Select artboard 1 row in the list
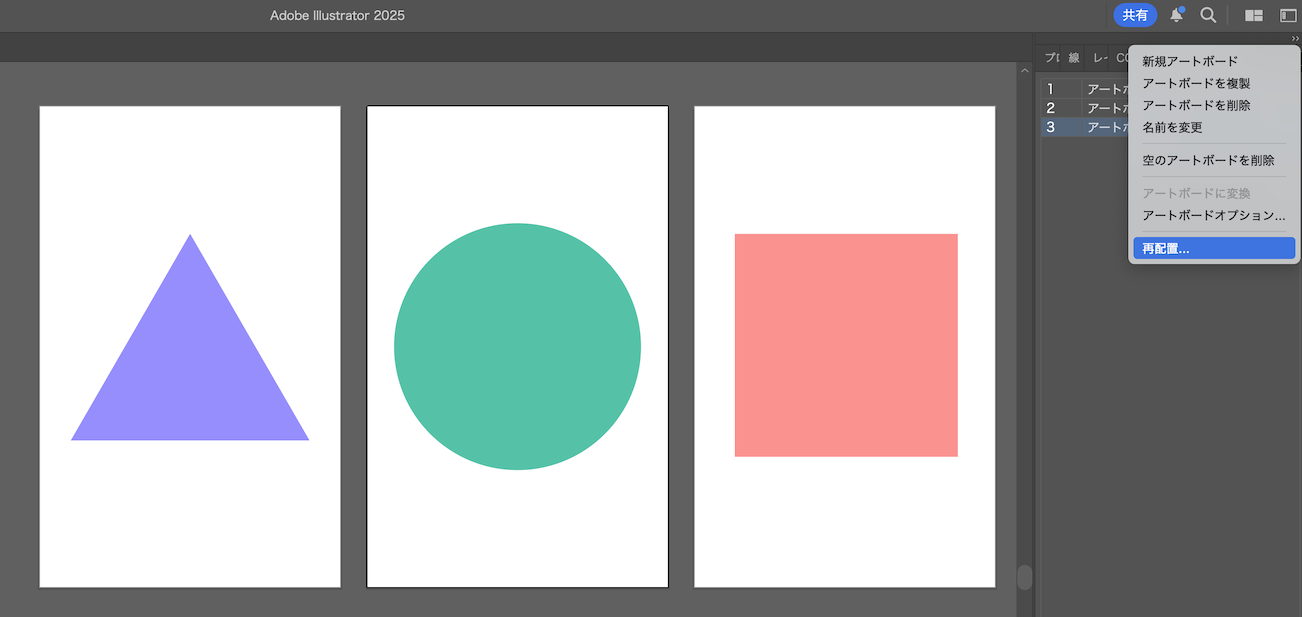Image resolution: width=1302 pixels, height=617 pixels. [1085, 89]
